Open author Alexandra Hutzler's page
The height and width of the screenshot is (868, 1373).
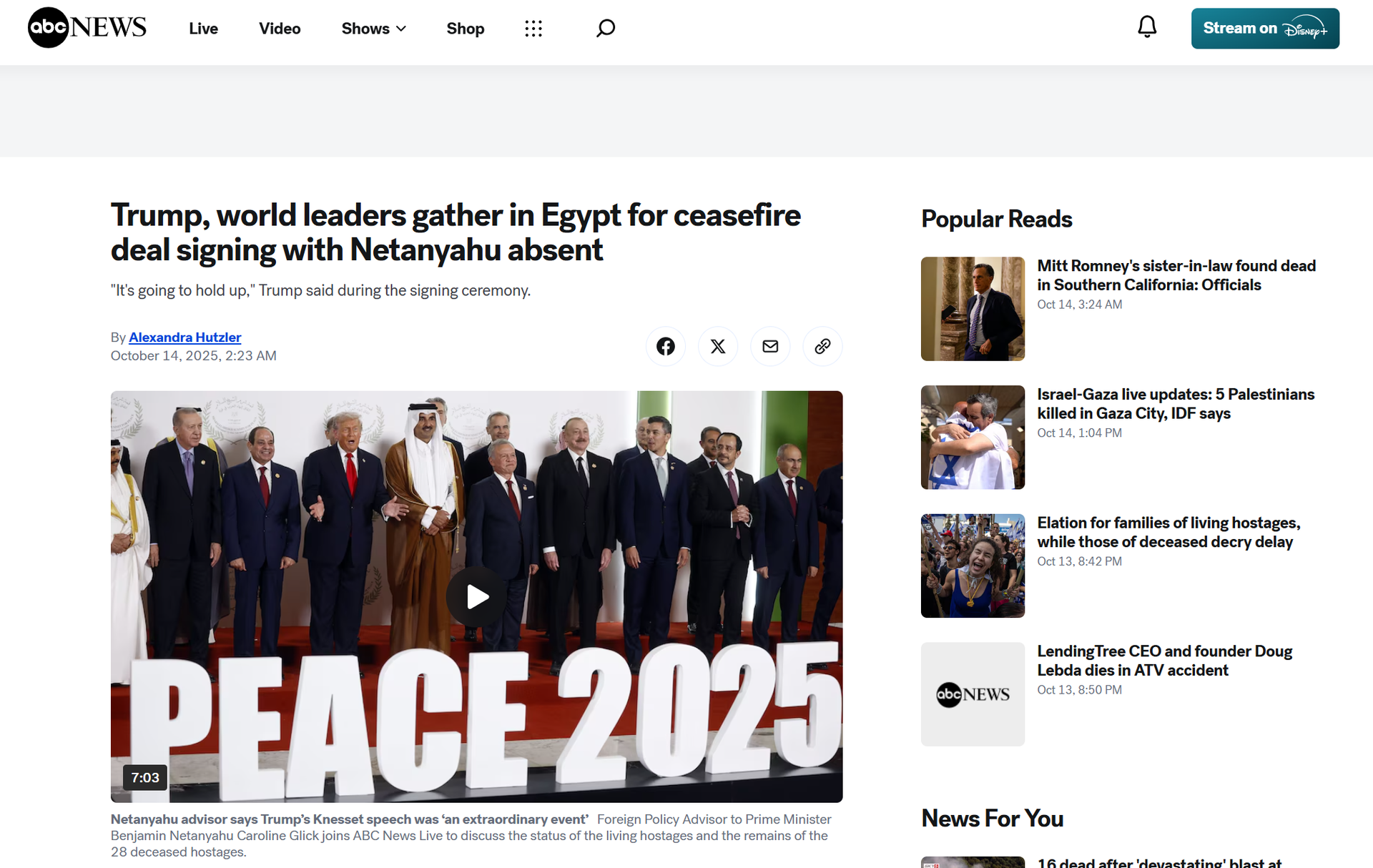(184, 337)
